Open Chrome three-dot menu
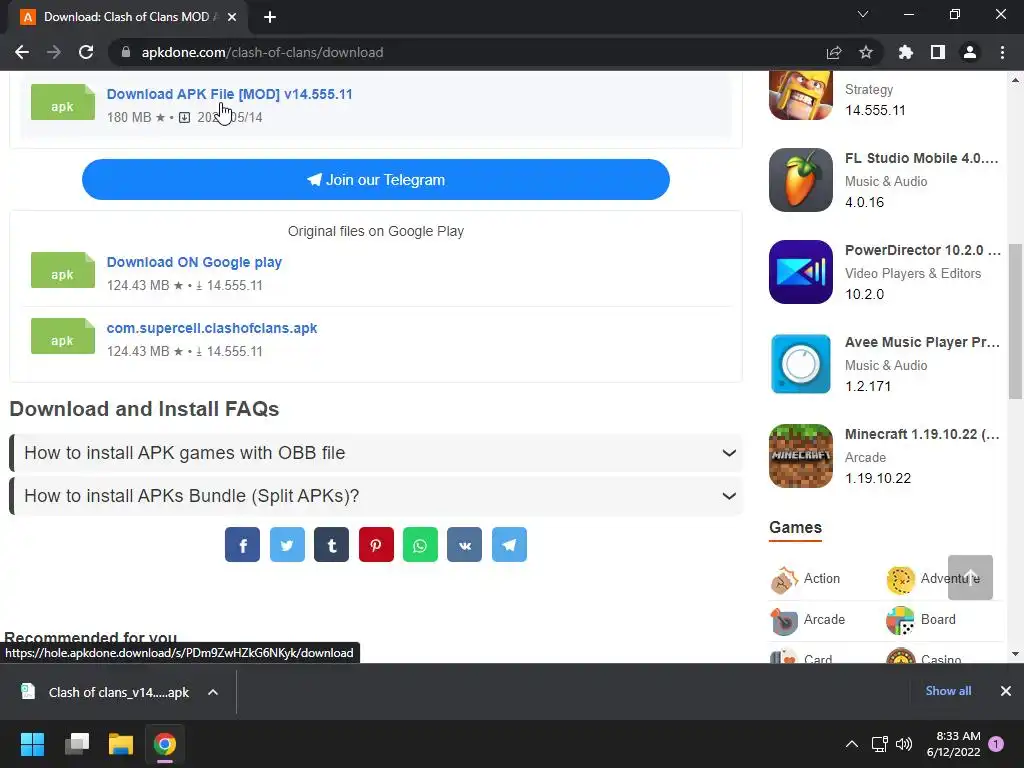This screenshot has height=768, width=1024. pos(1002,52)
